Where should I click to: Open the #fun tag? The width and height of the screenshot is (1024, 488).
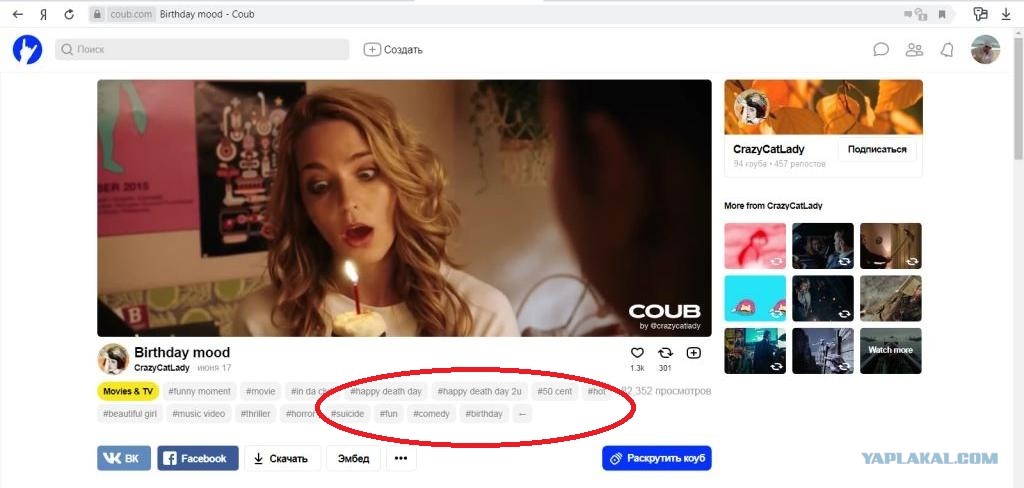tap(389, 414)
